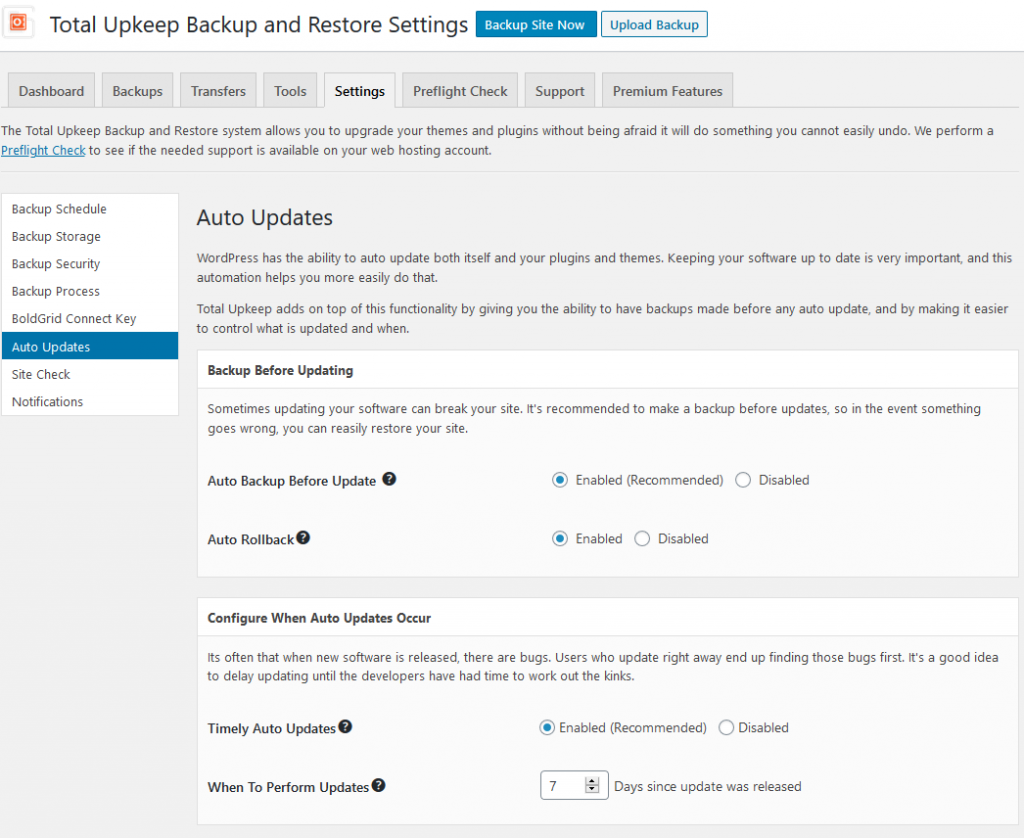Focus the days since update number field
Viewport: 1024px width, 838px height.
(574, 785)
